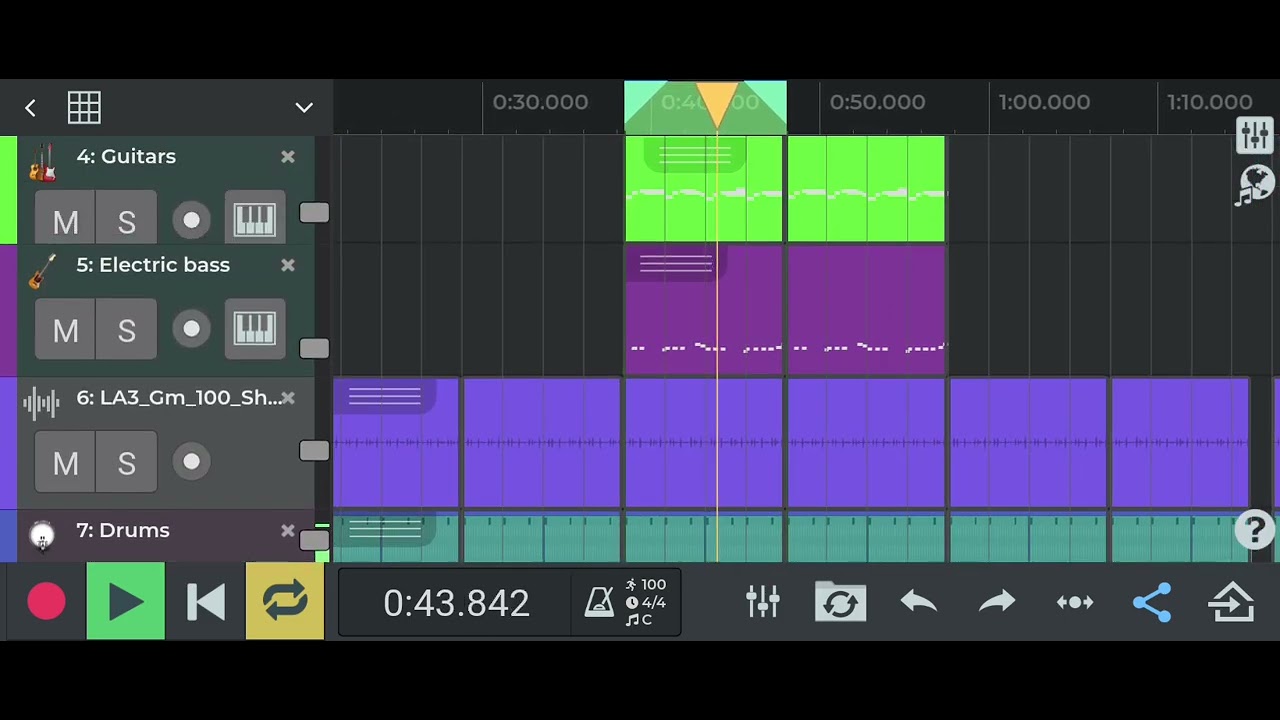This screenshot has height=720, width=1280.
Task: Open the metronome settings
Action: (599, 602)
